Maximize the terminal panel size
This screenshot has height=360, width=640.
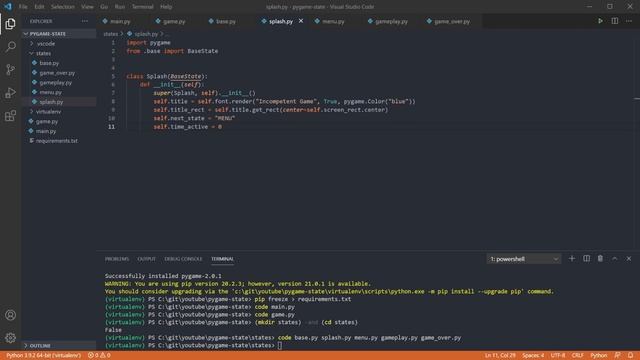pyautogui.click(x=614, y=258)
